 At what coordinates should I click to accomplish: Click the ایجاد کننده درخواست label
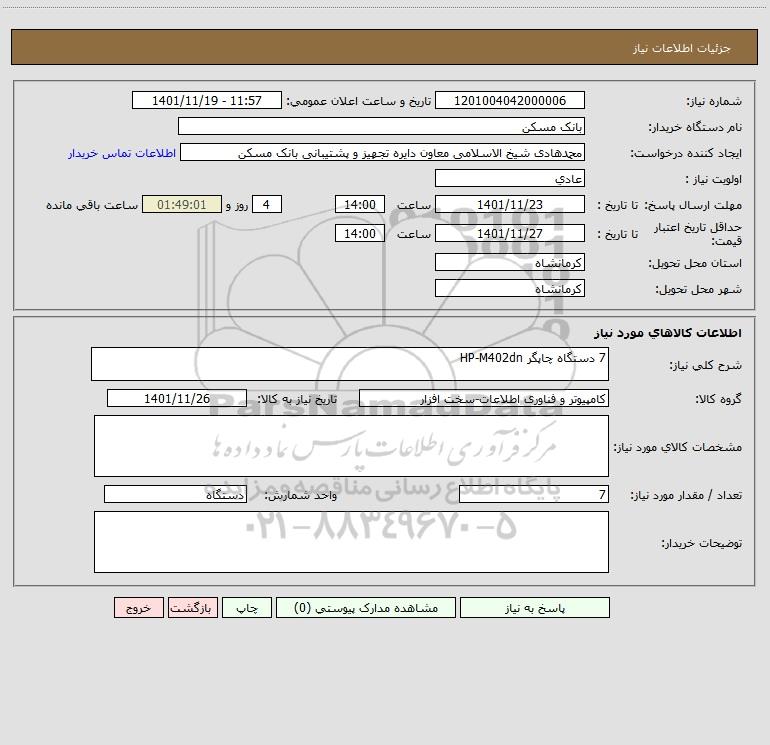686,154
